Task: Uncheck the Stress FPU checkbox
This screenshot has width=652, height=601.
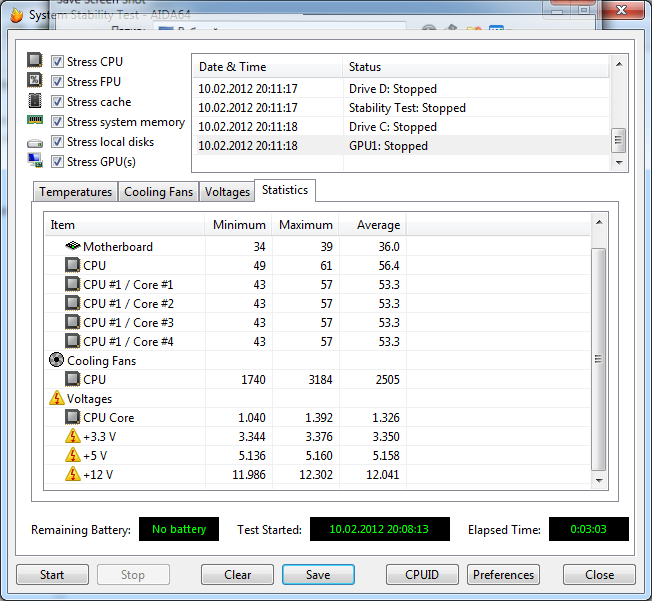Action: click(x=57, y=82)
